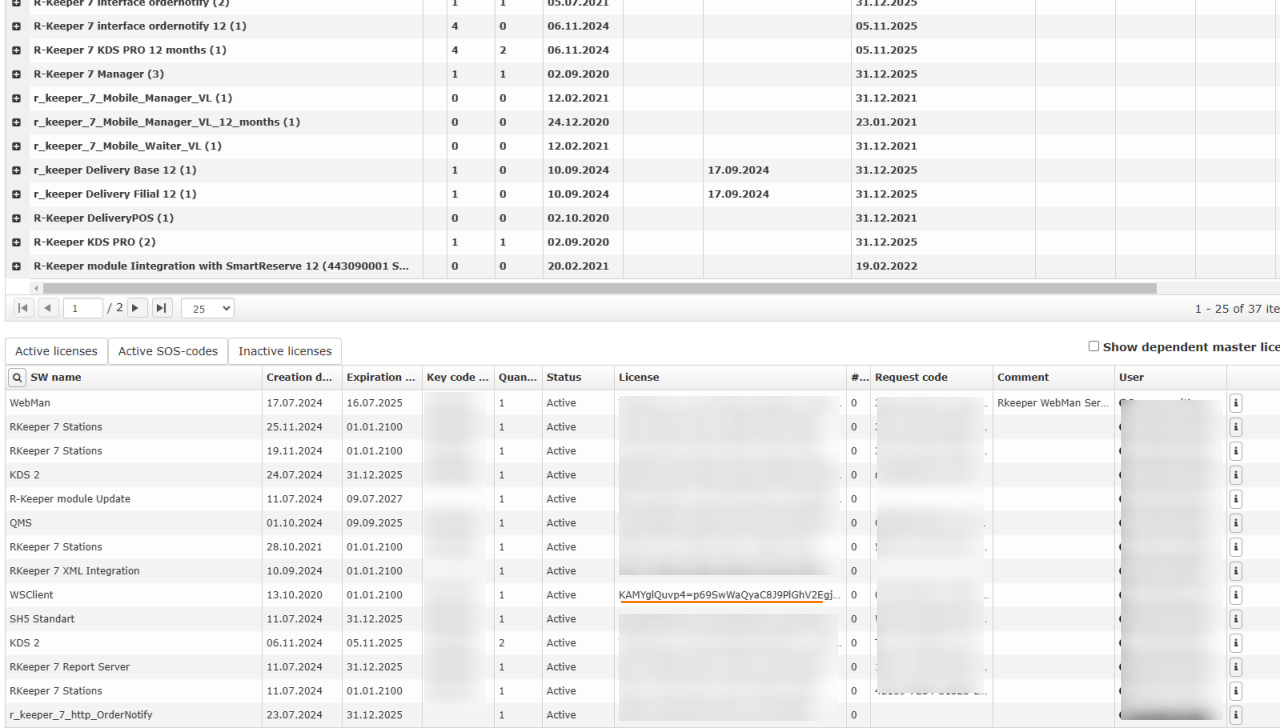Viewport: 1280px width, 728px height.
Task: Click the '1 - 25 of 37' items counter
Action: pos(1237,309)
